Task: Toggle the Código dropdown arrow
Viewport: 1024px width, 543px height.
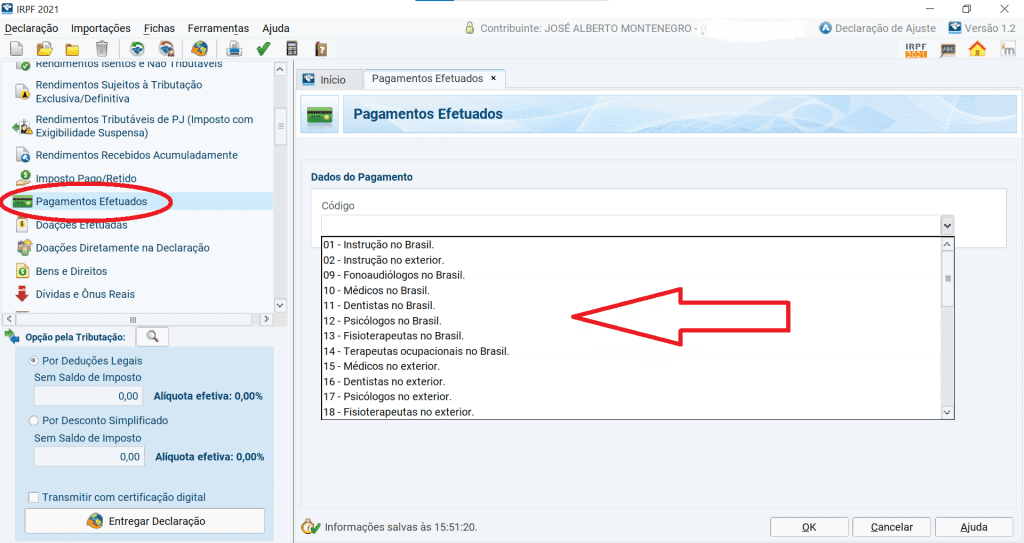Action: click(x=947, y=225)
